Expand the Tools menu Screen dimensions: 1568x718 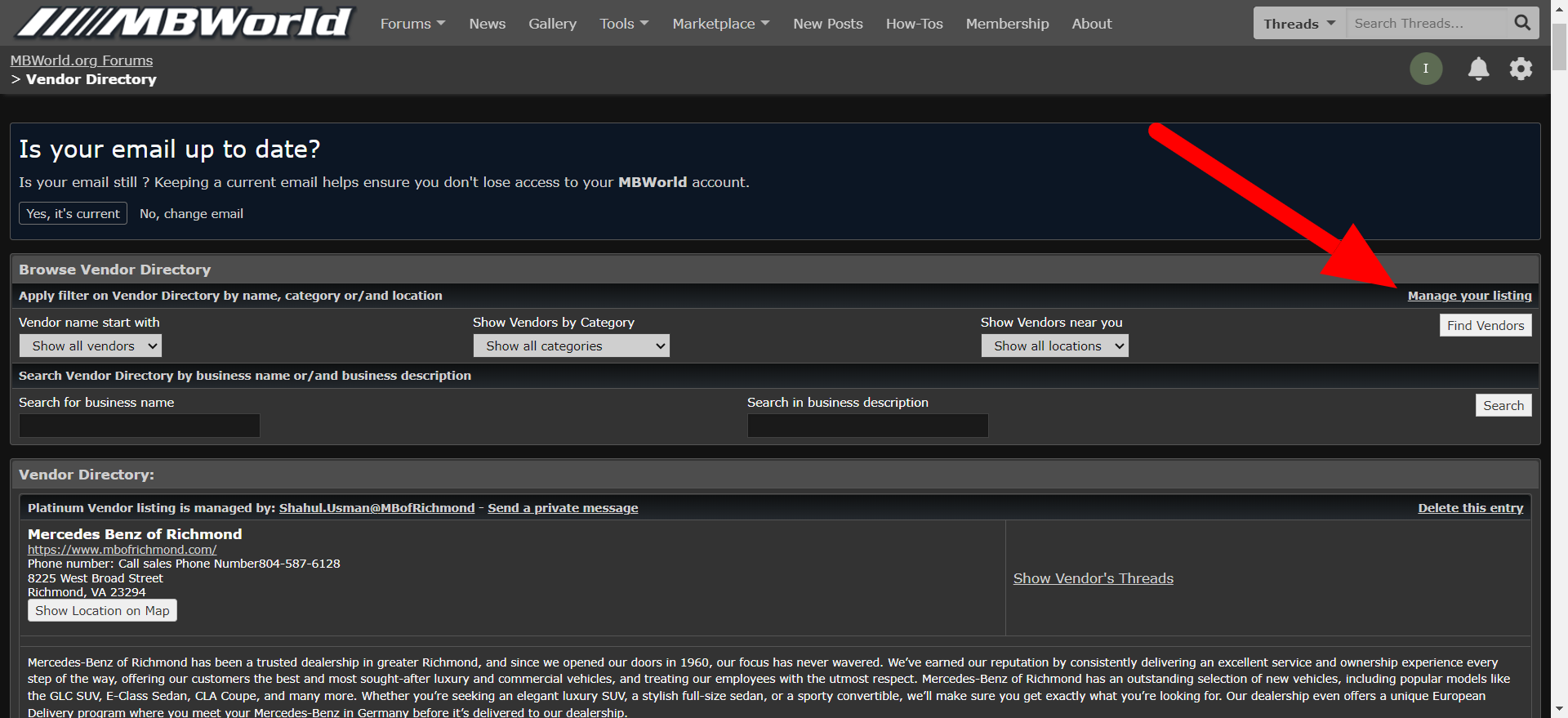pyautogui.click(x=624, y=24)
